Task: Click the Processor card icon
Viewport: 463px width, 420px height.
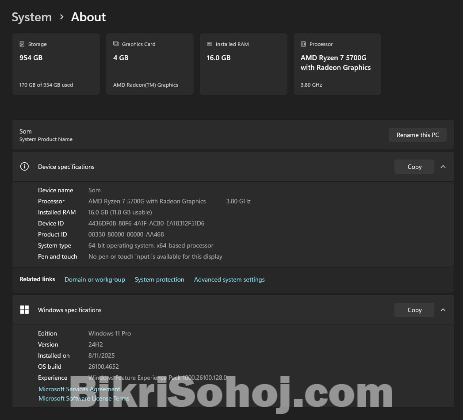Action: [x=303, y=44]
